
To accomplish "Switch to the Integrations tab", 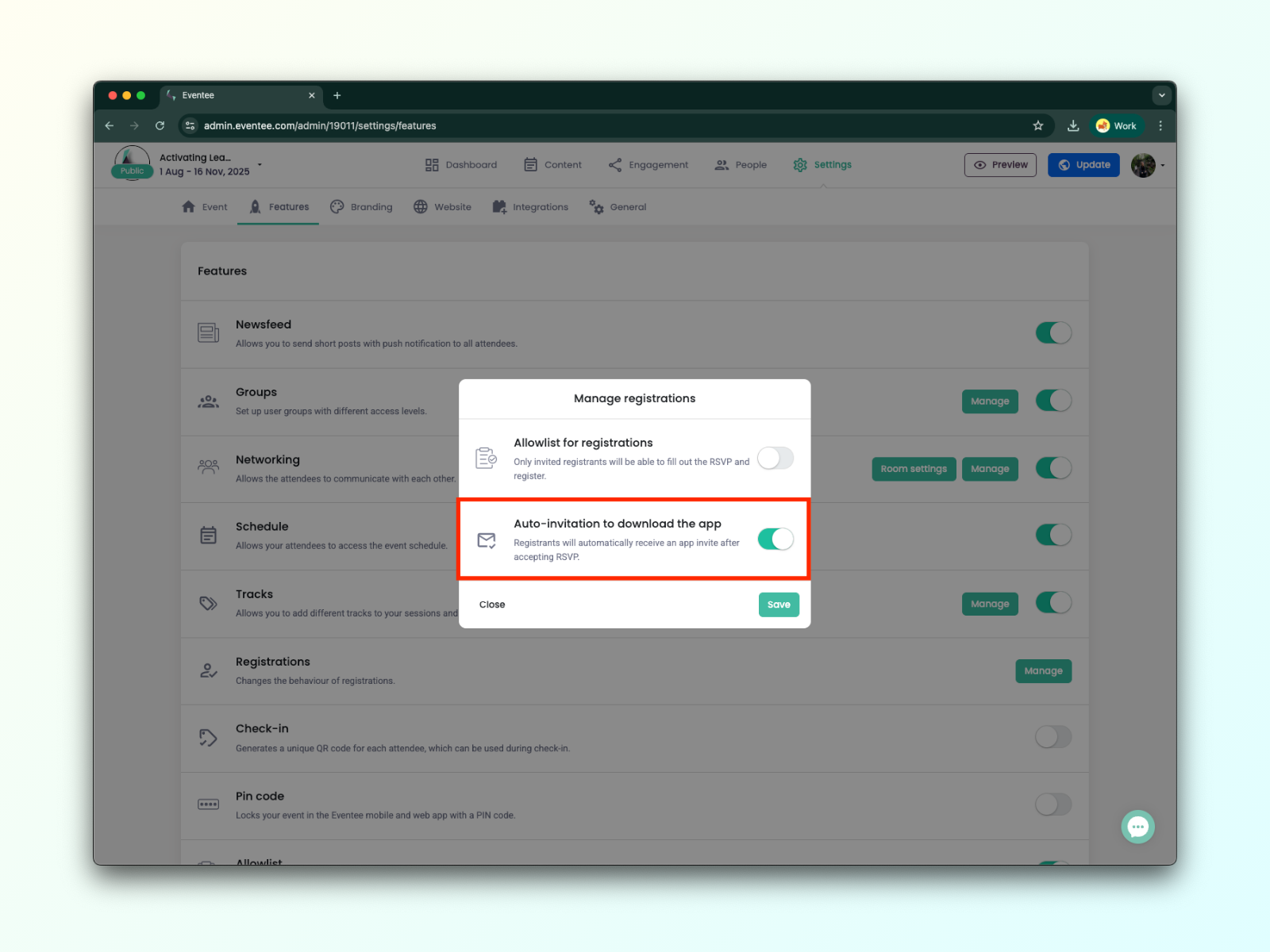I will [x=530, y=207].
